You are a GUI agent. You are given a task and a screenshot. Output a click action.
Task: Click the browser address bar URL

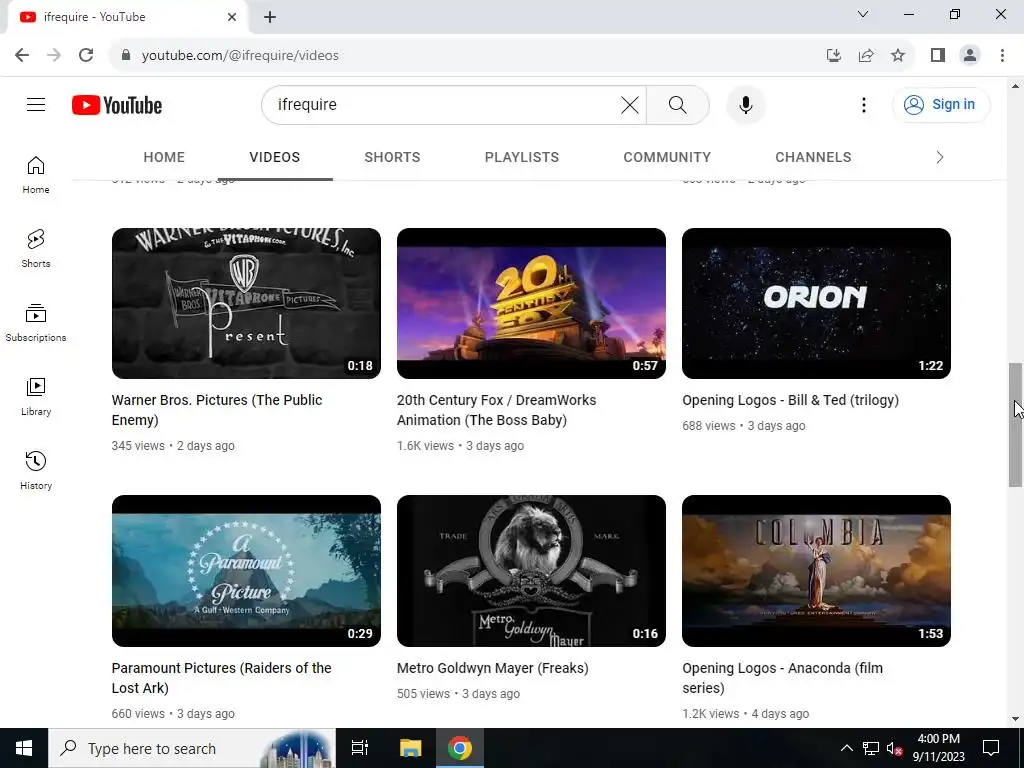coord(240,56)
